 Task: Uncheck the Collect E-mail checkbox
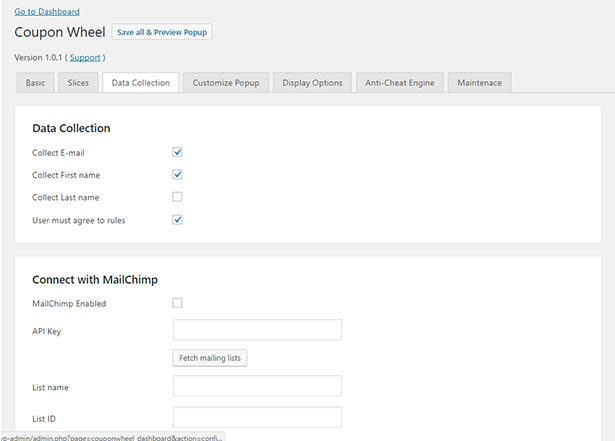click(177, 152)
